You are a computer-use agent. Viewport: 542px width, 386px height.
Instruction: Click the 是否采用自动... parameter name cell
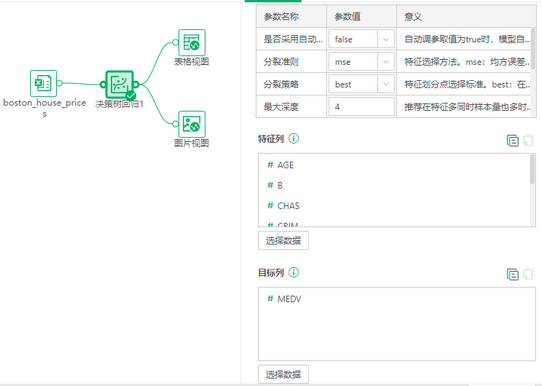click(291, 39)
